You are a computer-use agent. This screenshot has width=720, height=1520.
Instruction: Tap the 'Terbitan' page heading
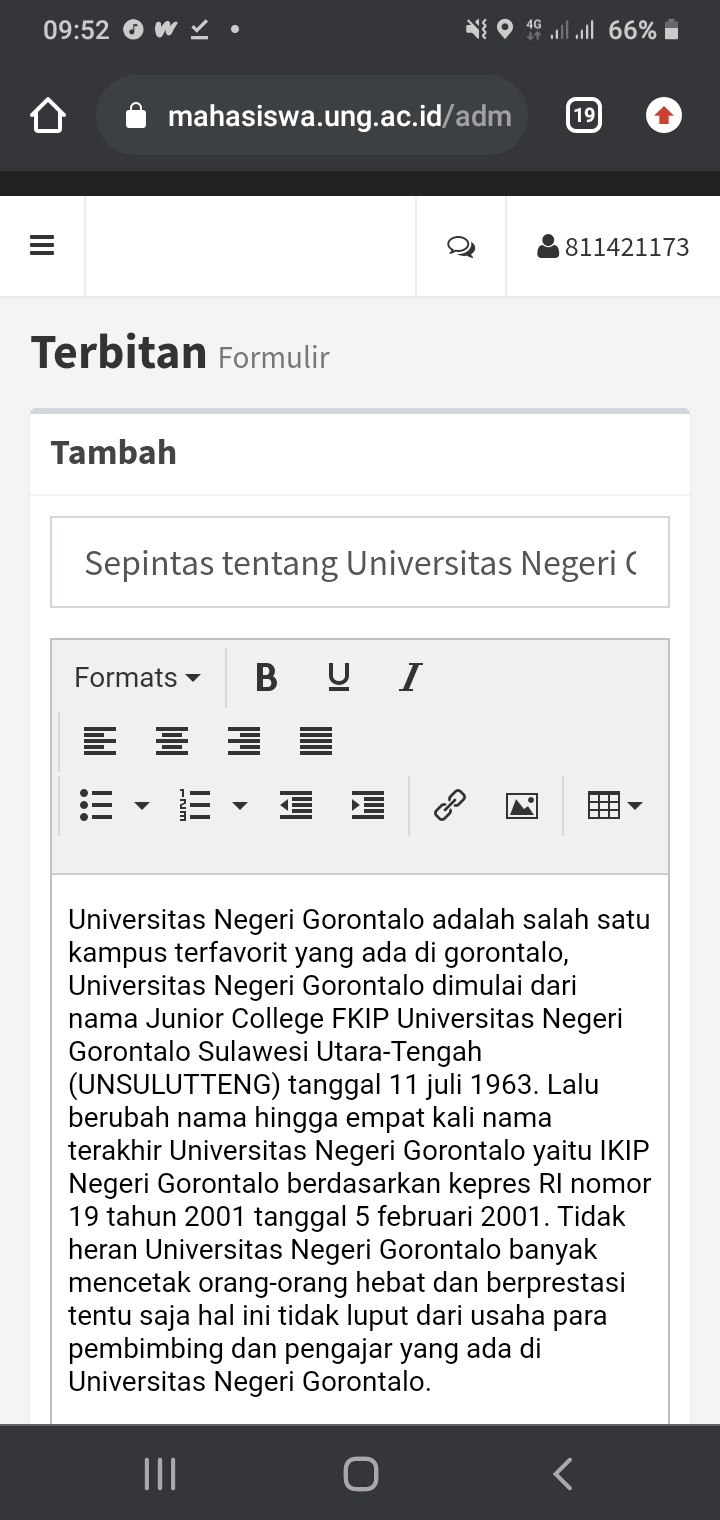pyautogui.click(x=119, y=352)
